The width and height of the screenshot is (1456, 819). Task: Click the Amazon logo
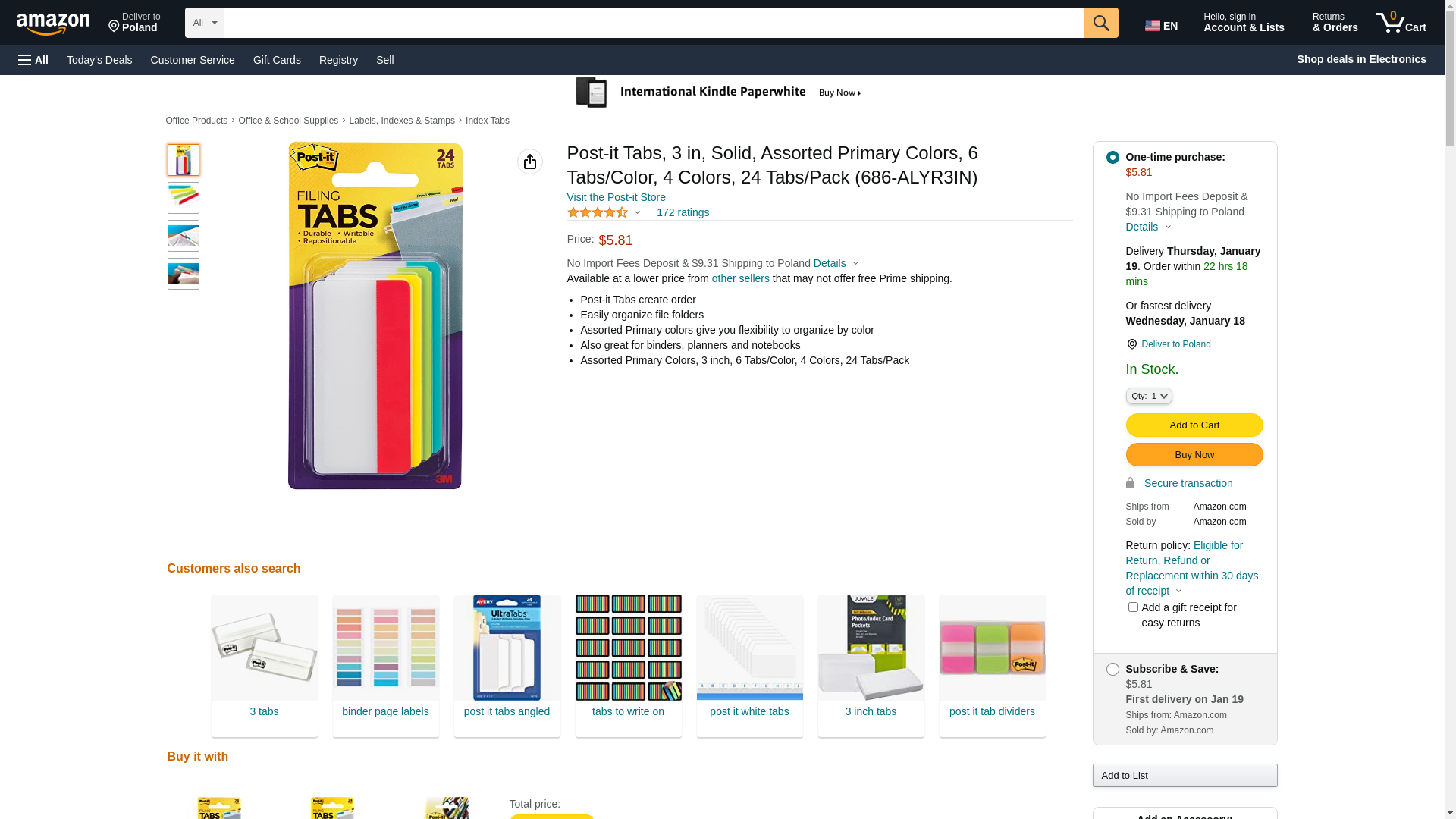(x=53, y=24)
